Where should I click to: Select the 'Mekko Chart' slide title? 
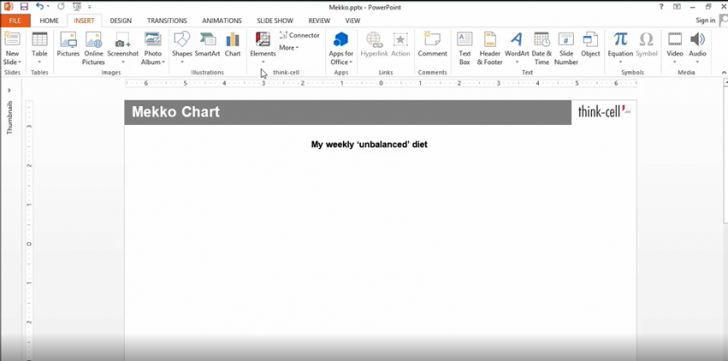176,112
